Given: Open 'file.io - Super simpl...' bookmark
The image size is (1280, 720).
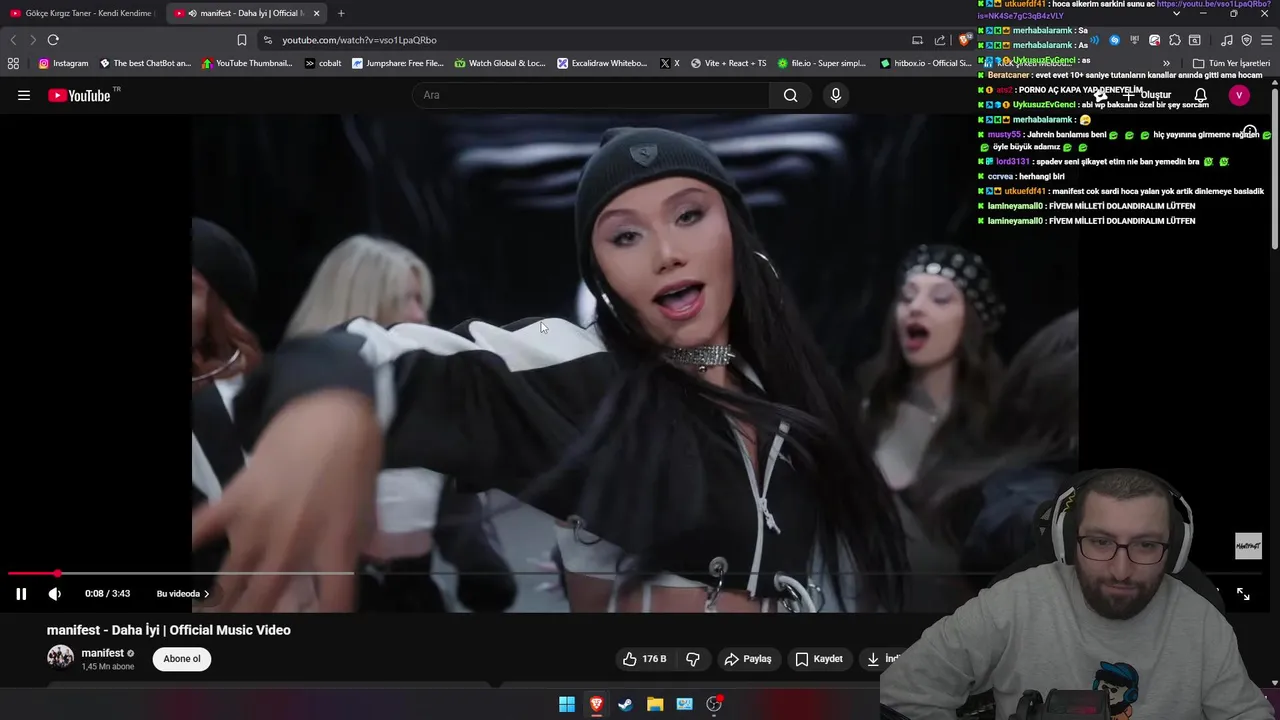Looking at the screenshot, I should (822, 63).
